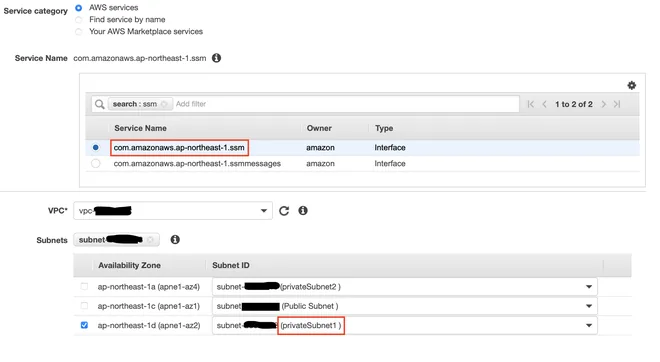Screen dimensions: 660x362
Task: Click info icon next to Service Name
Action: coord(216,58)
